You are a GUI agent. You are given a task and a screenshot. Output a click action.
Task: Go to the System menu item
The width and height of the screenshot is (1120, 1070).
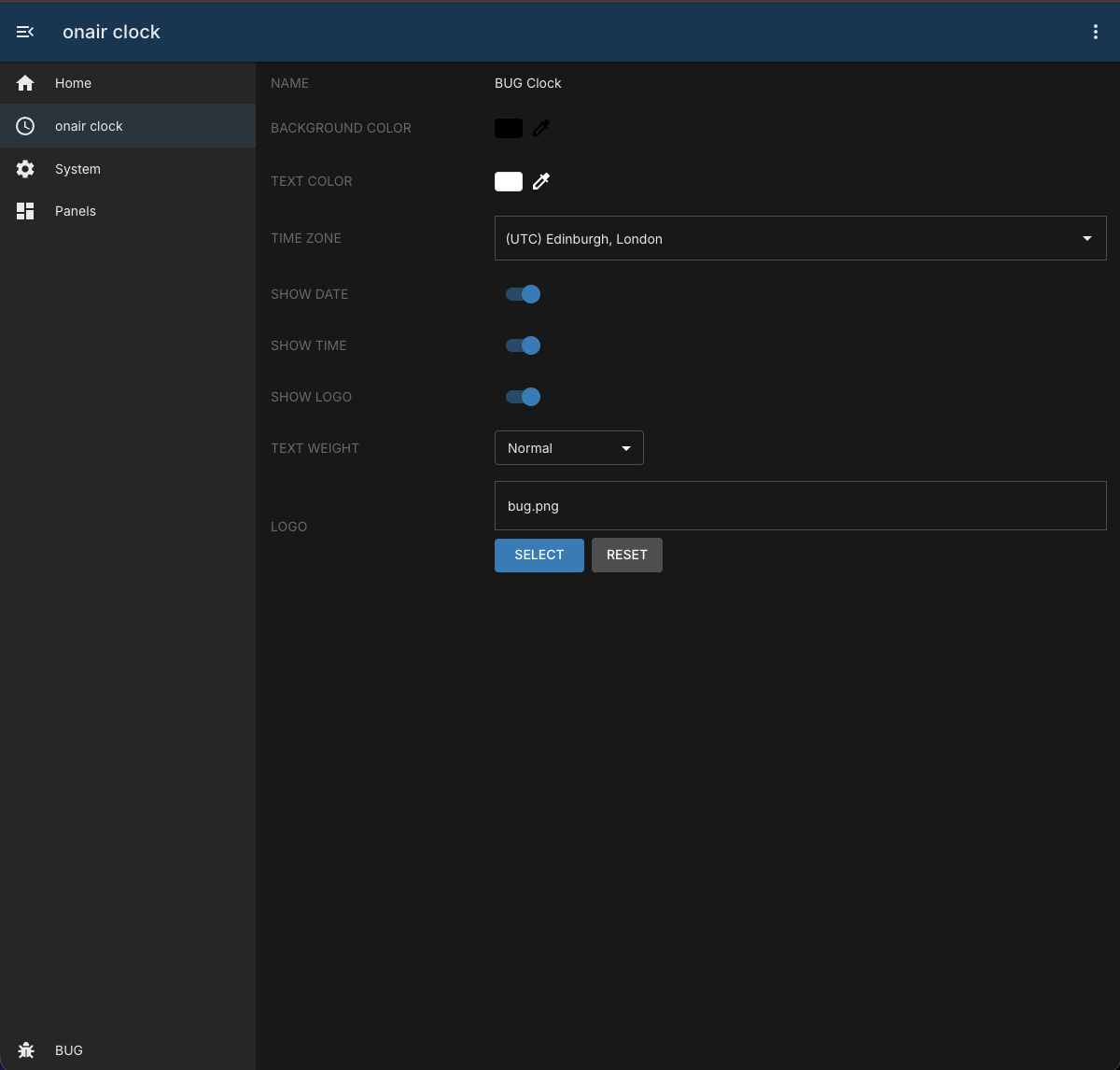[x=128, y=169]
